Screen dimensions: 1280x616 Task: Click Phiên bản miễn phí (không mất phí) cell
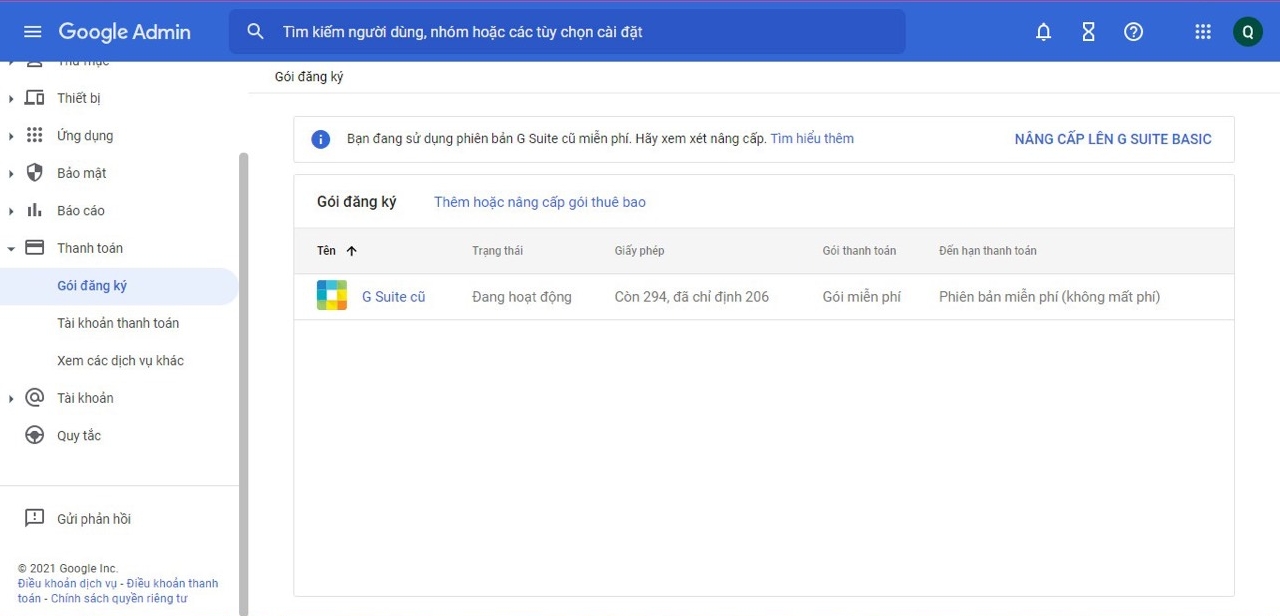(1049, 296)
